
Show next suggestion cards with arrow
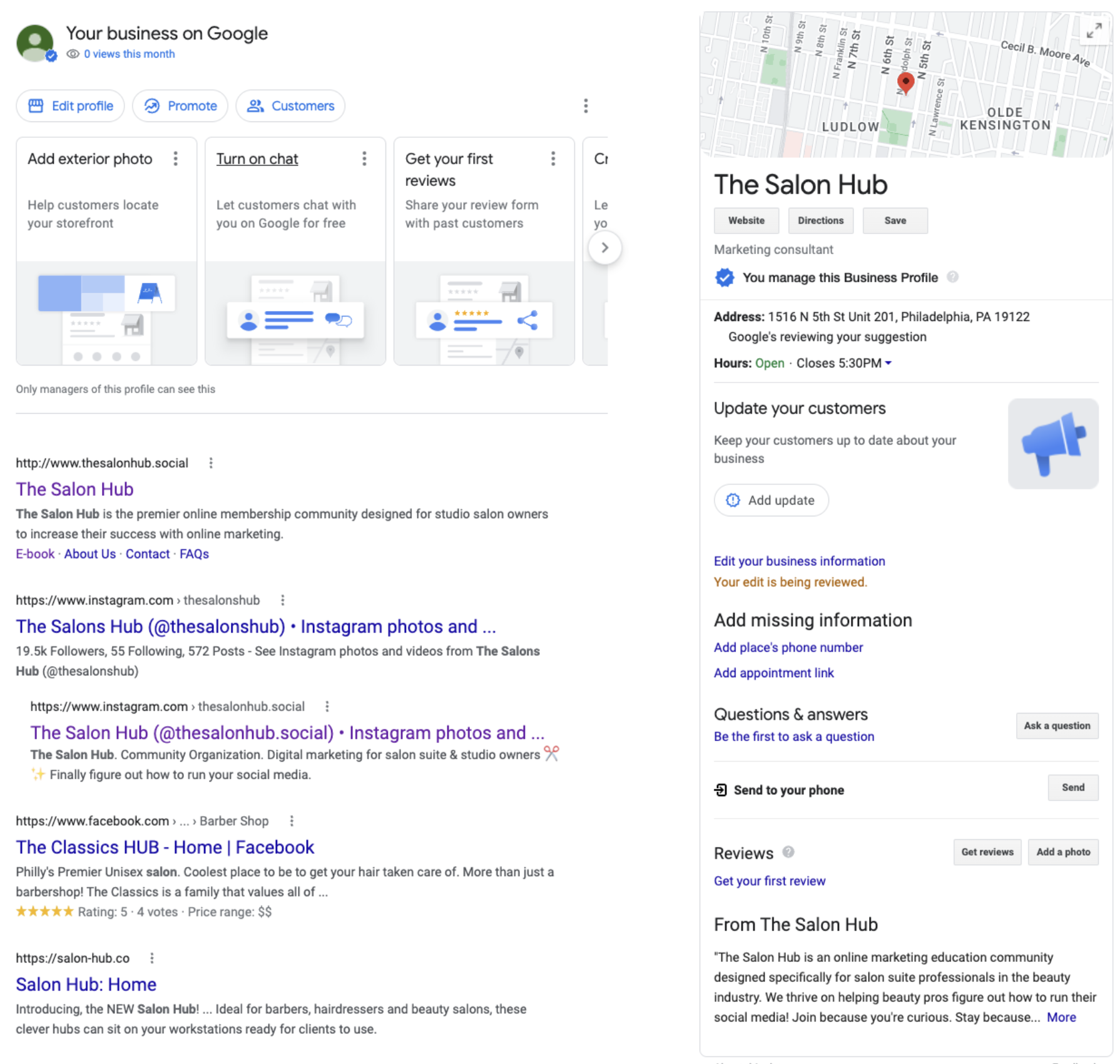pyautogui.click(x=604, y=248)
